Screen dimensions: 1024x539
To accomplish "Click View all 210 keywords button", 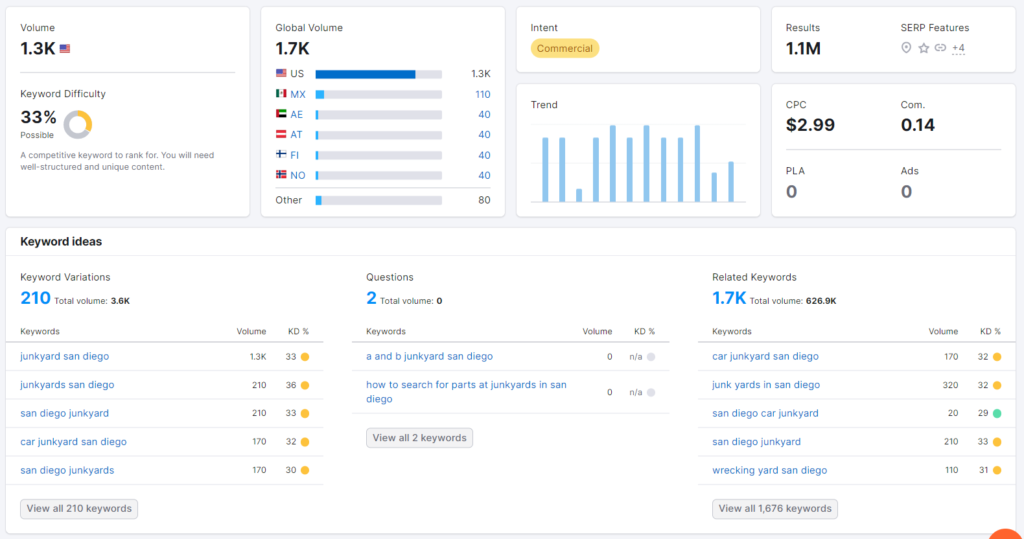I will point(79,508).
